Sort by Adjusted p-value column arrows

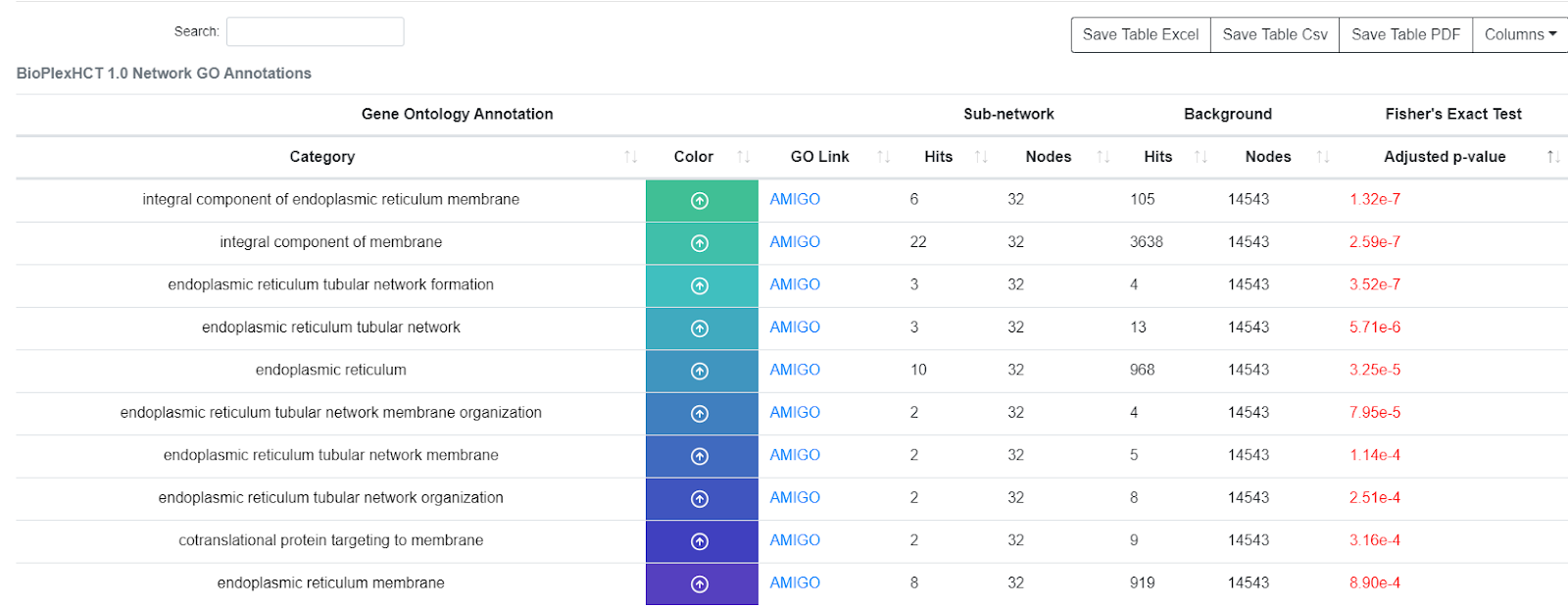(1553, 157)
